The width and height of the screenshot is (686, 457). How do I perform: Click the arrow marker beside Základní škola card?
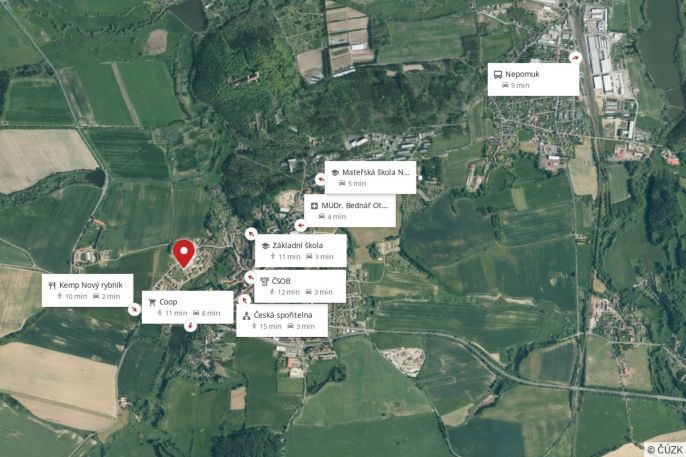[251, 234]
